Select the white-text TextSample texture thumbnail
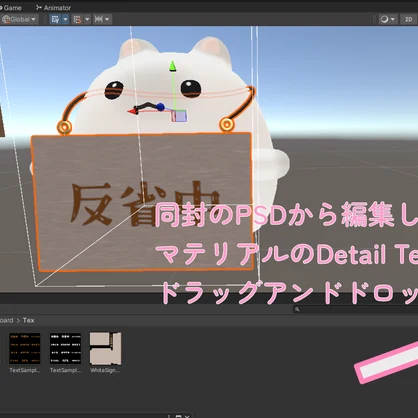Screen dimensions: 418x418 [65, 348]
